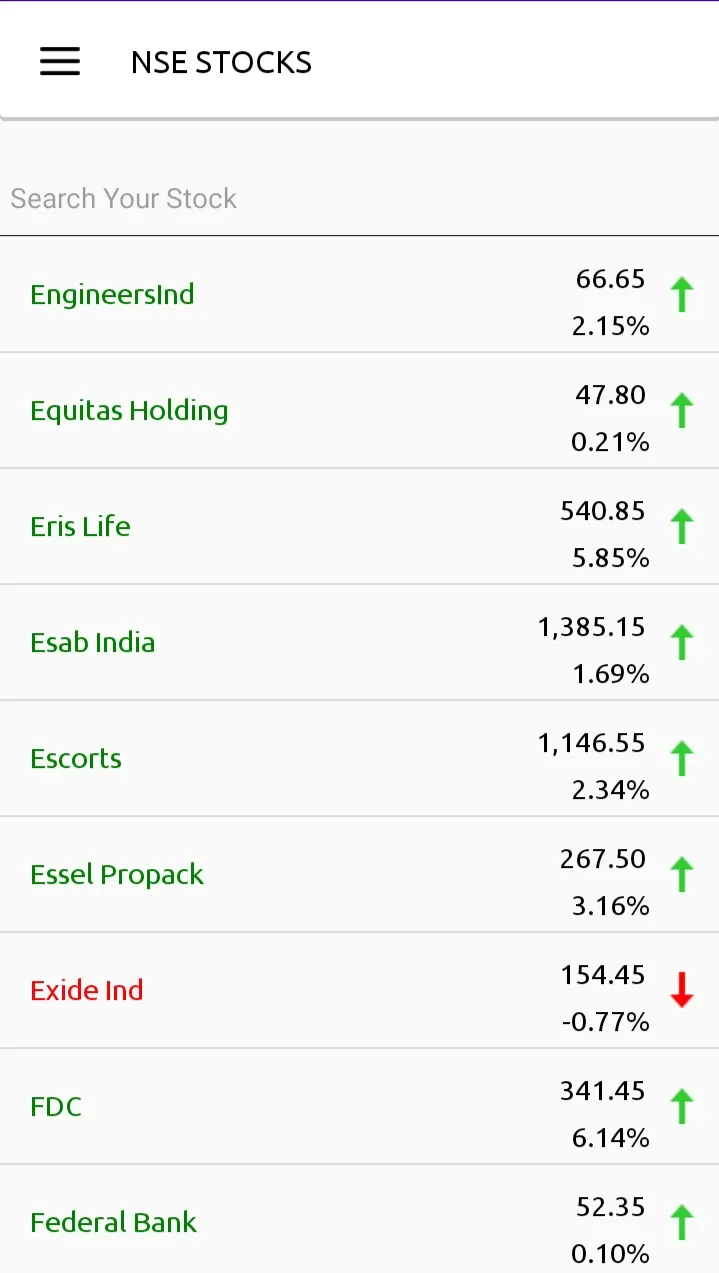Viewport: 719px width, 1273px height.
Task: Select the Equitas Holding stock name
Action: [x=129, y=411]
